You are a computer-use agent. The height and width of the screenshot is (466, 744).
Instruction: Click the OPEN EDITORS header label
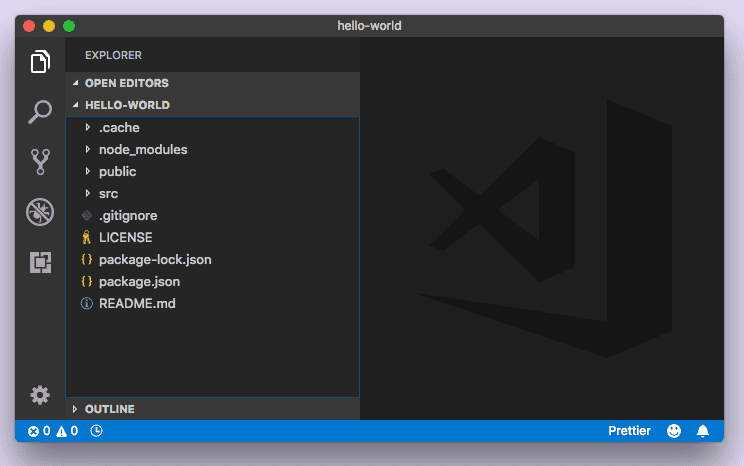click(x=127, y=83)
